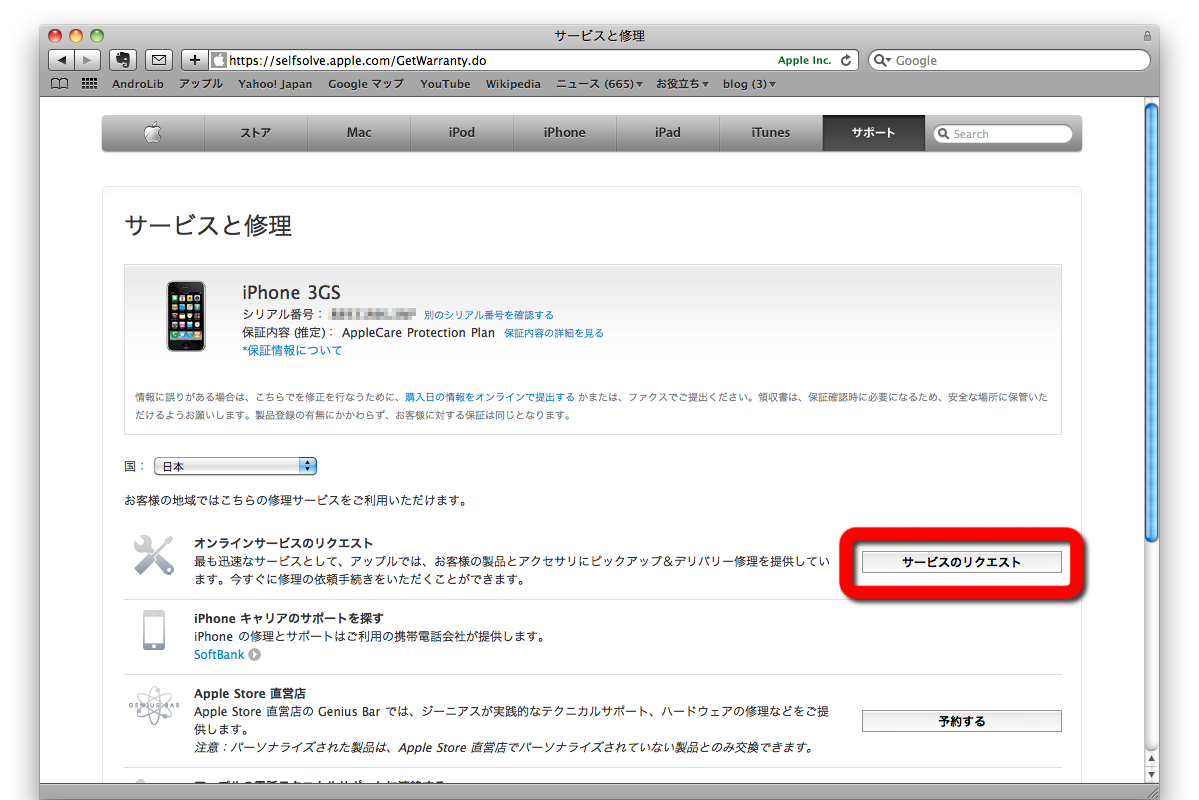Expand the お役立ち bookmarks folder

682,84
